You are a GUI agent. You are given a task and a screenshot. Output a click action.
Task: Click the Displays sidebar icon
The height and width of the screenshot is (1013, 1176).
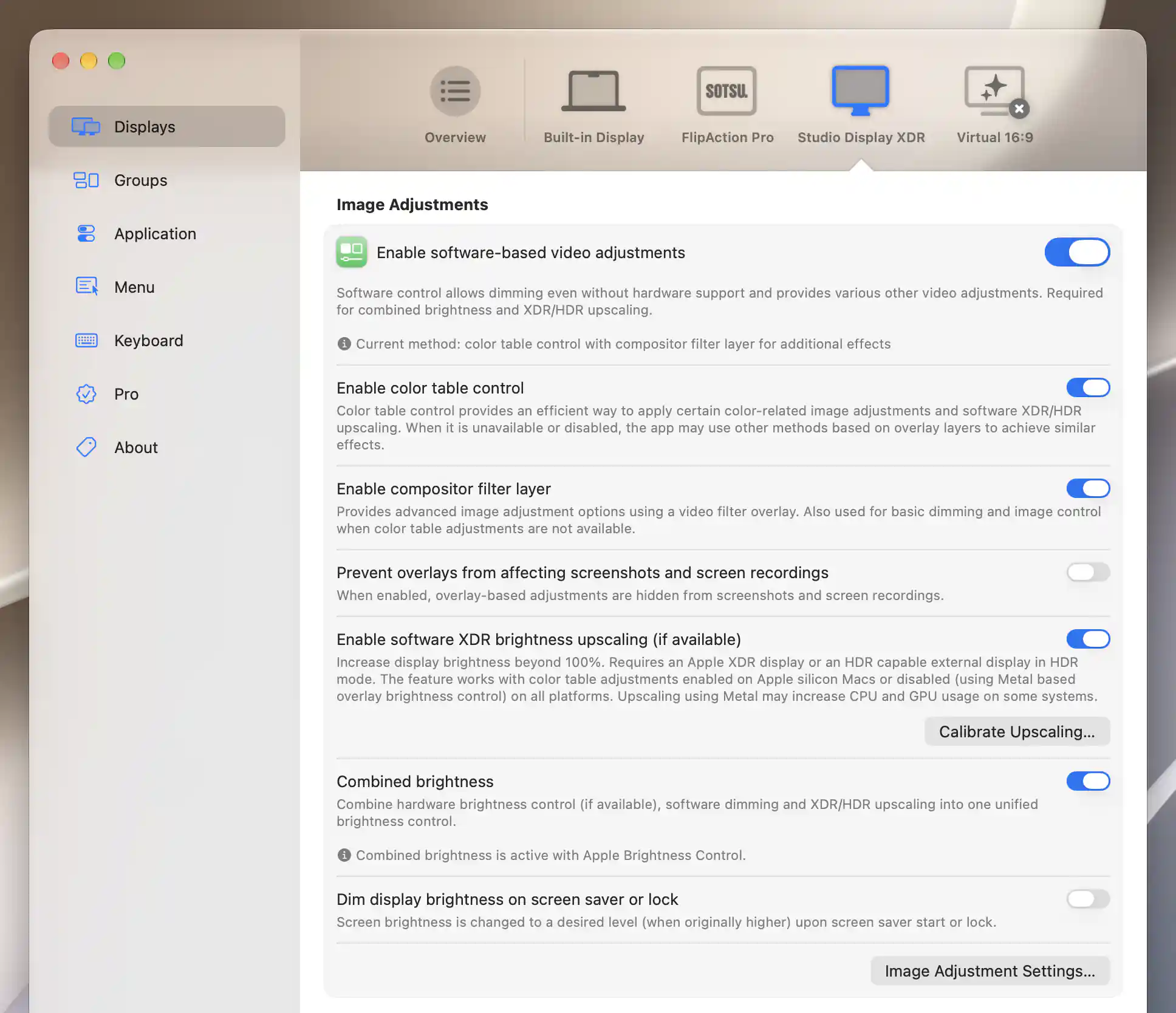pos(86,126)
